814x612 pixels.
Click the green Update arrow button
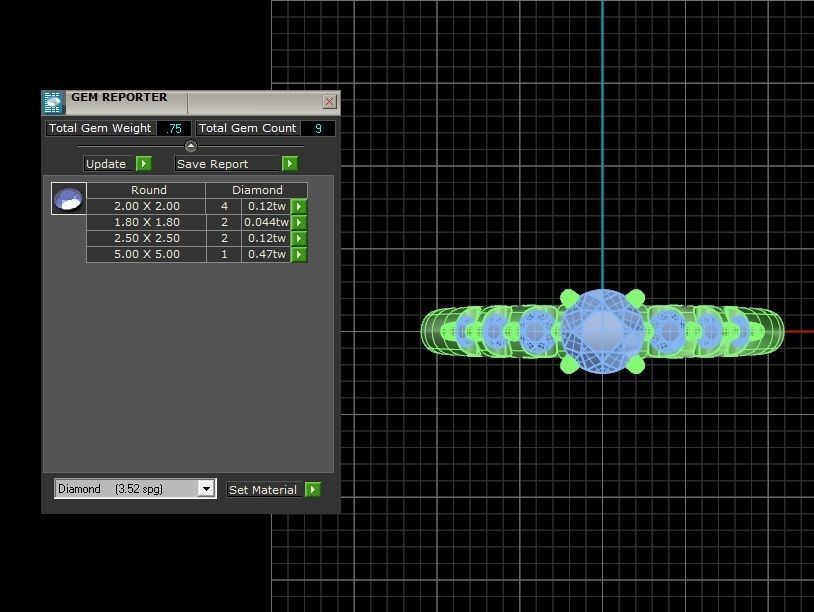tap(144, 164)
